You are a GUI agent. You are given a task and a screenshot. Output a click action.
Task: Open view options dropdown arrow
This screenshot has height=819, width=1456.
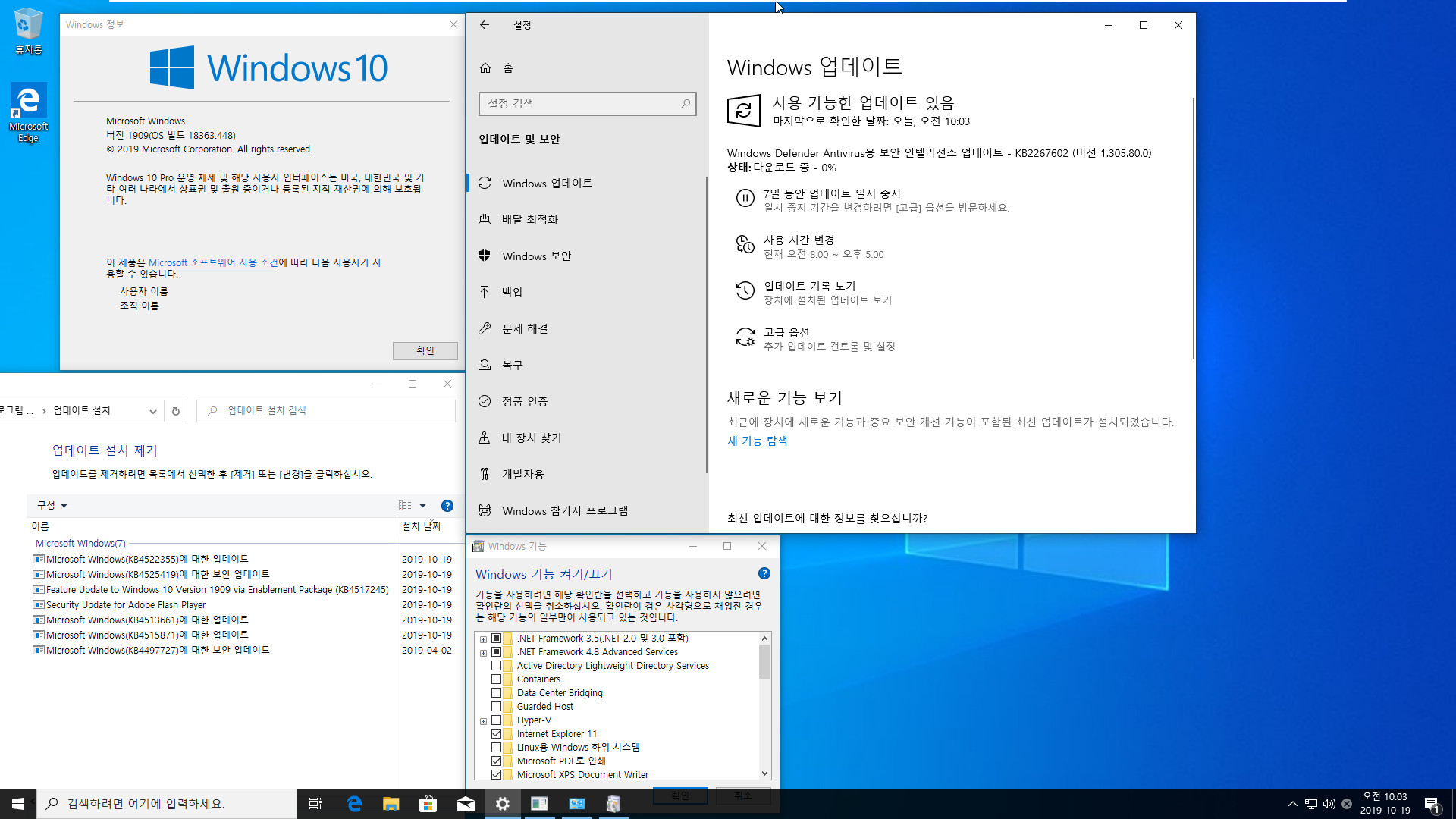point(423,506)
